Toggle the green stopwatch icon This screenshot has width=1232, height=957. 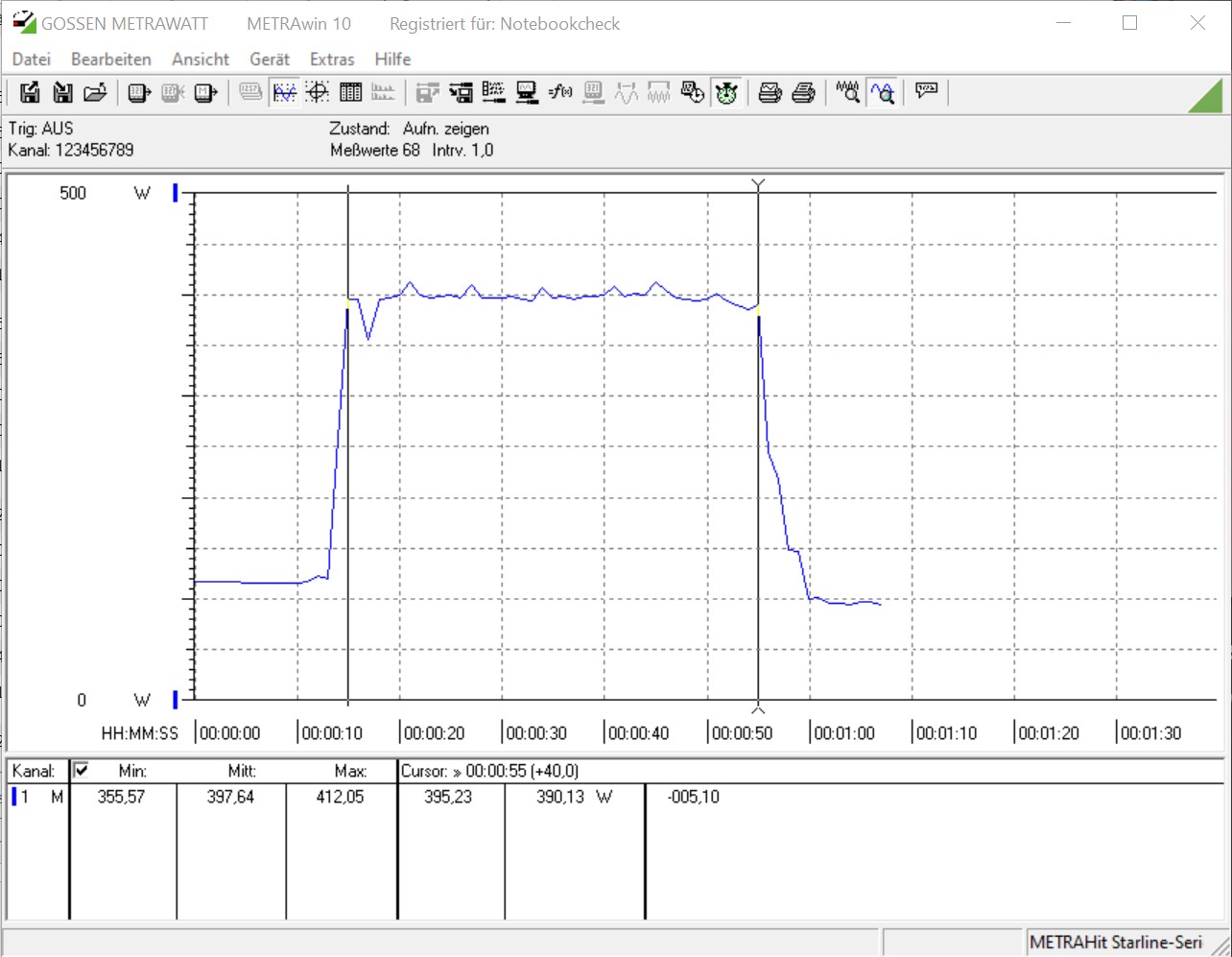[x=726, y=92]
